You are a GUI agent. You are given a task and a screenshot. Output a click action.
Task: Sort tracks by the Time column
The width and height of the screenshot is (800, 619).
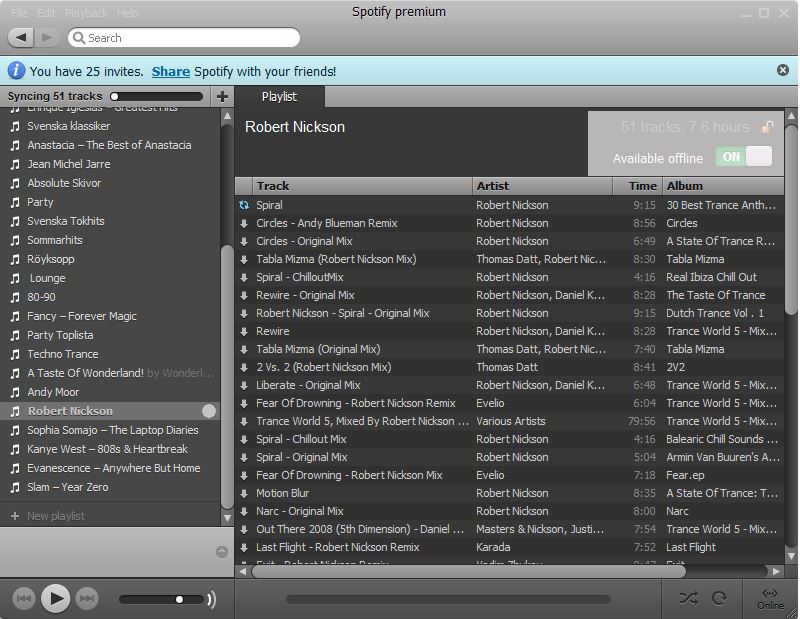coord(642,185)
